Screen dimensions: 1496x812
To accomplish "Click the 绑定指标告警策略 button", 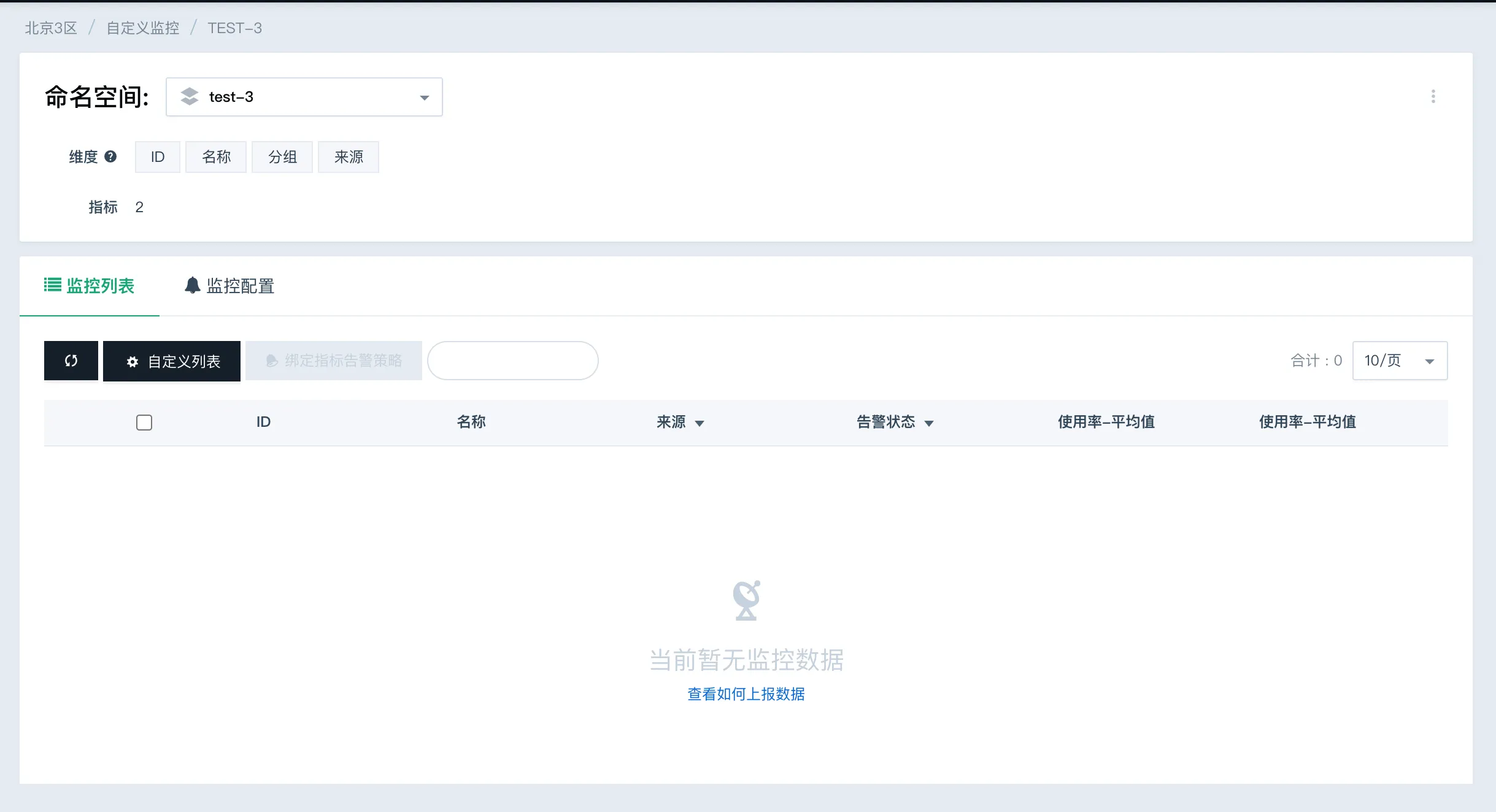I will (x=334, y=361).
